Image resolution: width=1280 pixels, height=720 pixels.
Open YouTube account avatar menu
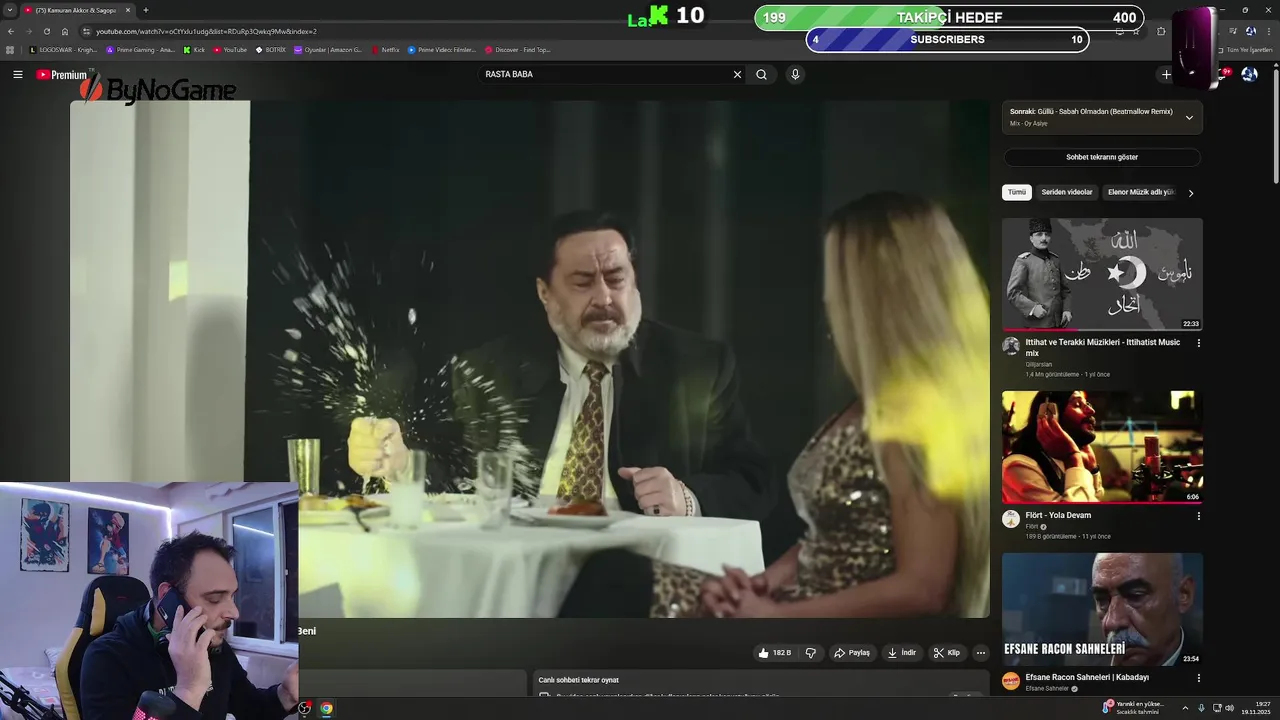point(1249,74)
